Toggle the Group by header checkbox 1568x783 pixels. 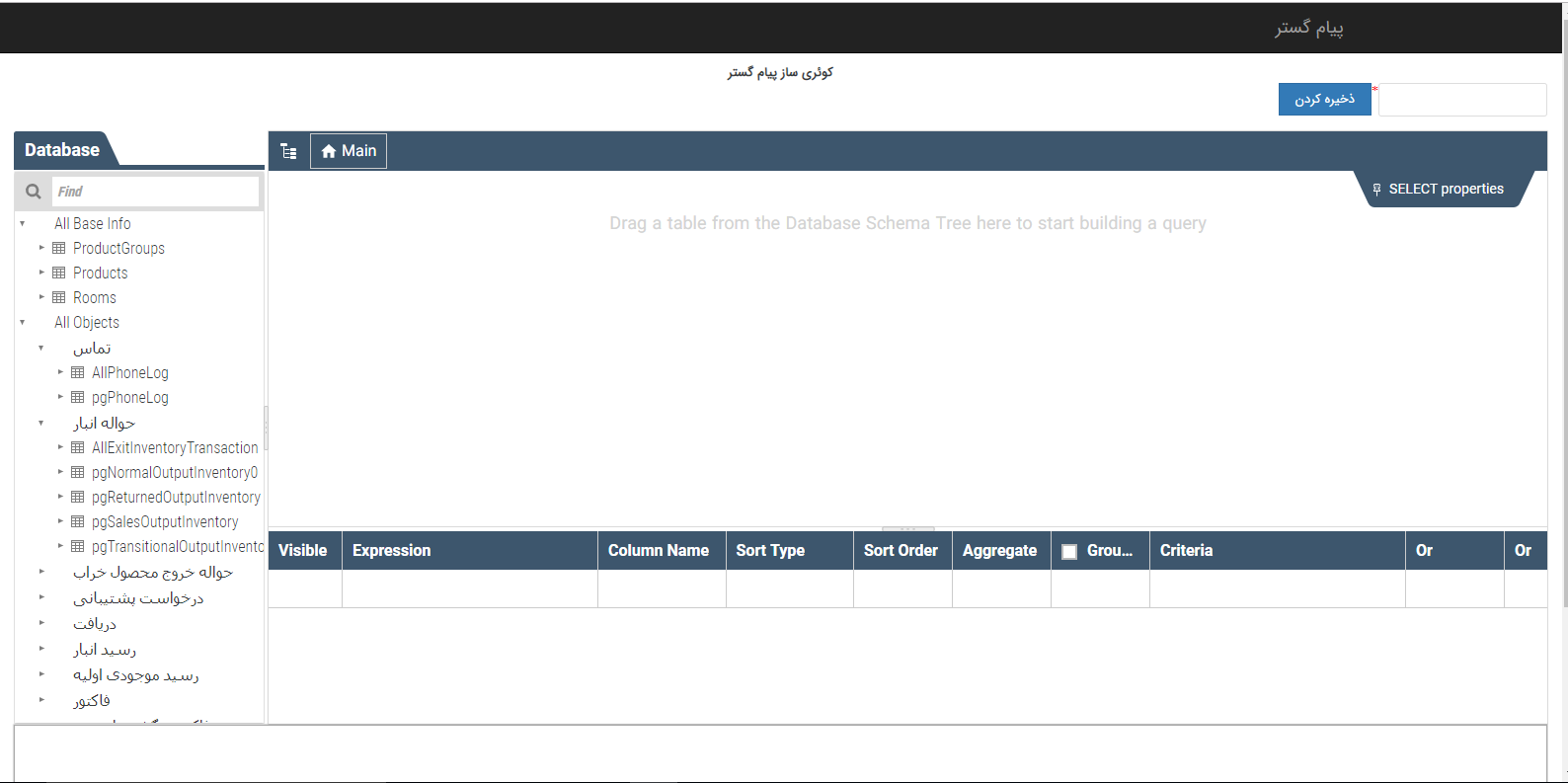[1069, 552]
